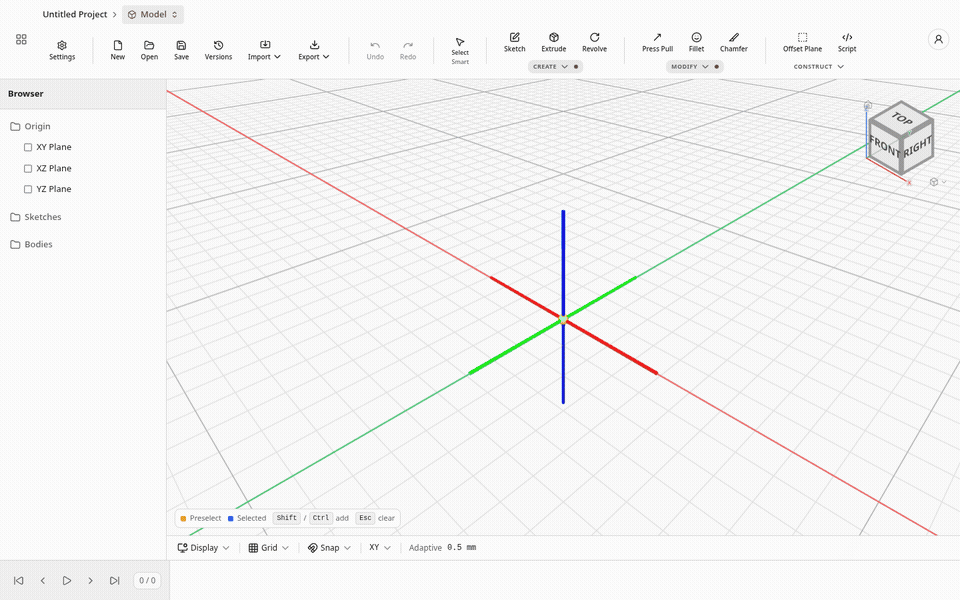This screenshot has width=960, height=600.
Task: Click the Adaptive 0.5 mm grid value
Action: [x=442, y=548]
